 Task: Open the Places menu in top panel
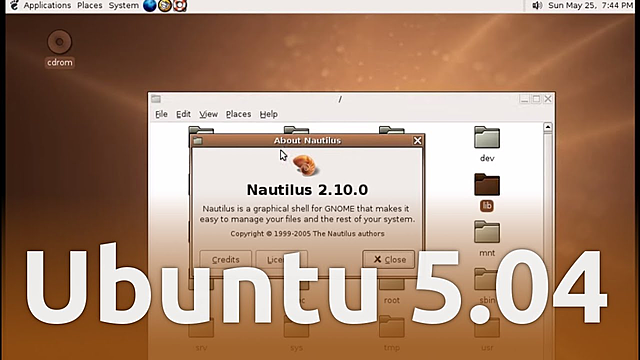coord(89,5)
